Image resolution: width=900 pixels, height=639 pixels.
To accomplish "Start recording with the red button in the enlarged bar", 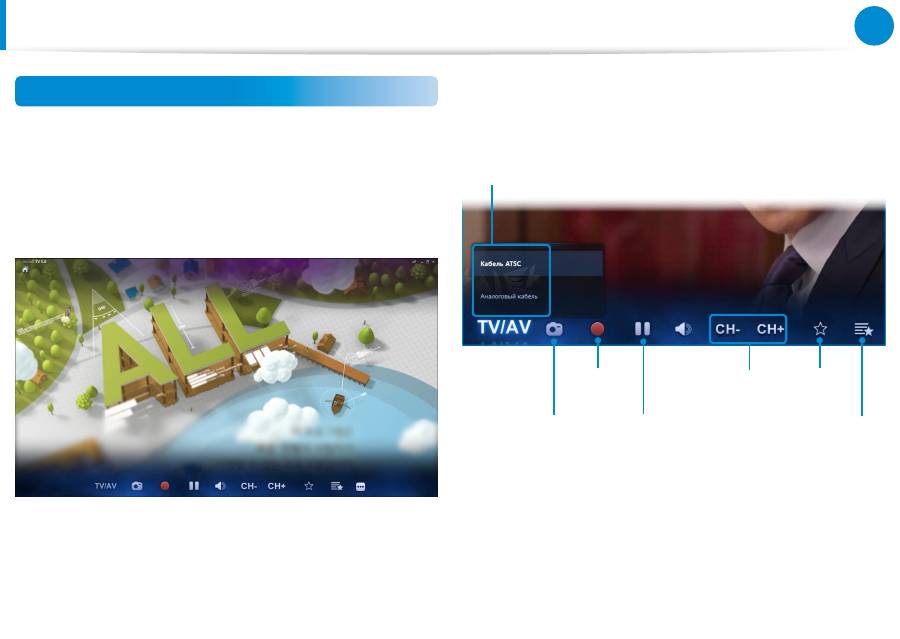I will (598, 328).
